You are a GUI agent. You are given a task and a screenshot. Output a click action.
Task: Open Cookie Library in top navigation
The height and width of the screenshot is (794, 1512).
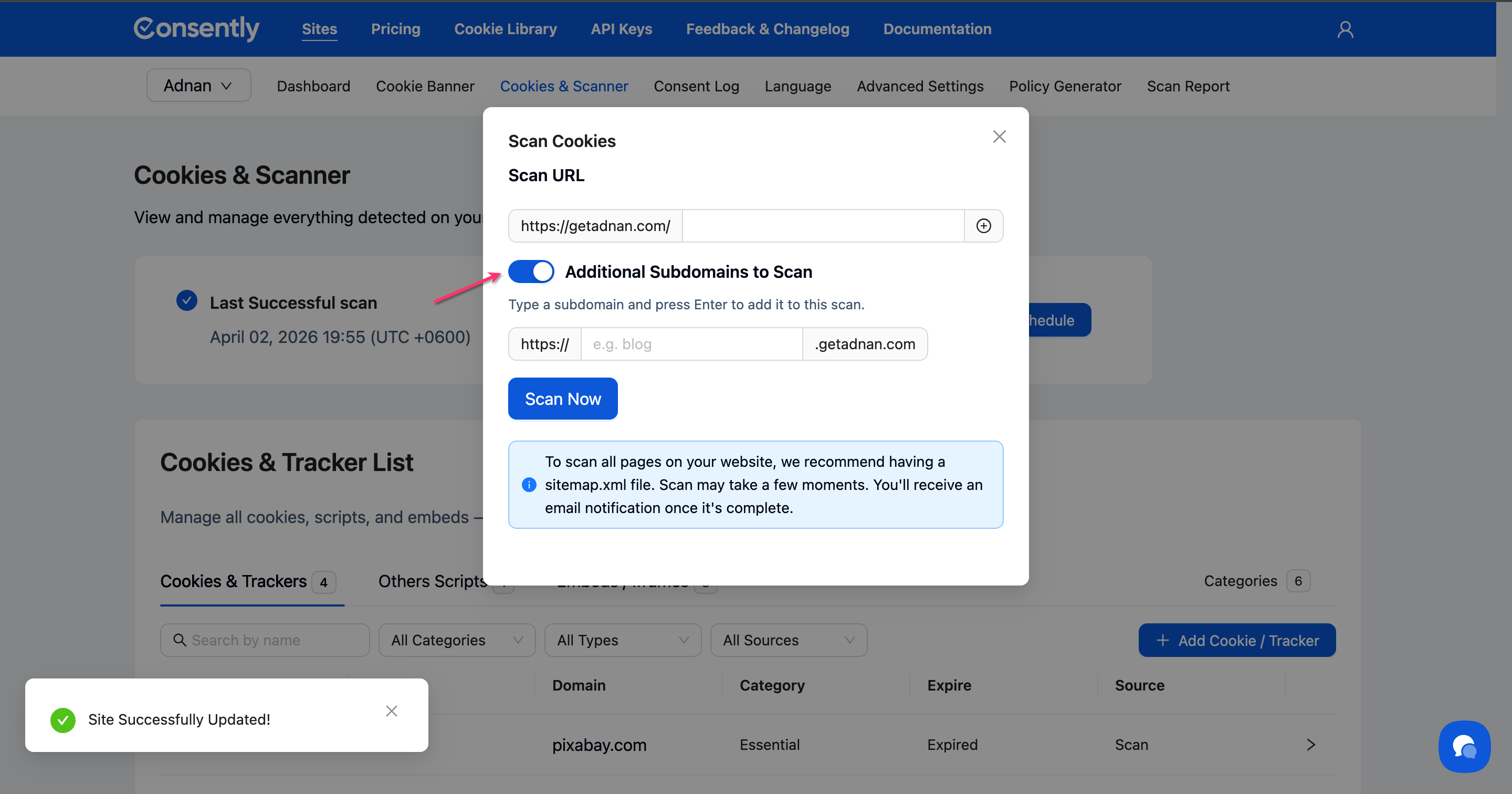506,29
